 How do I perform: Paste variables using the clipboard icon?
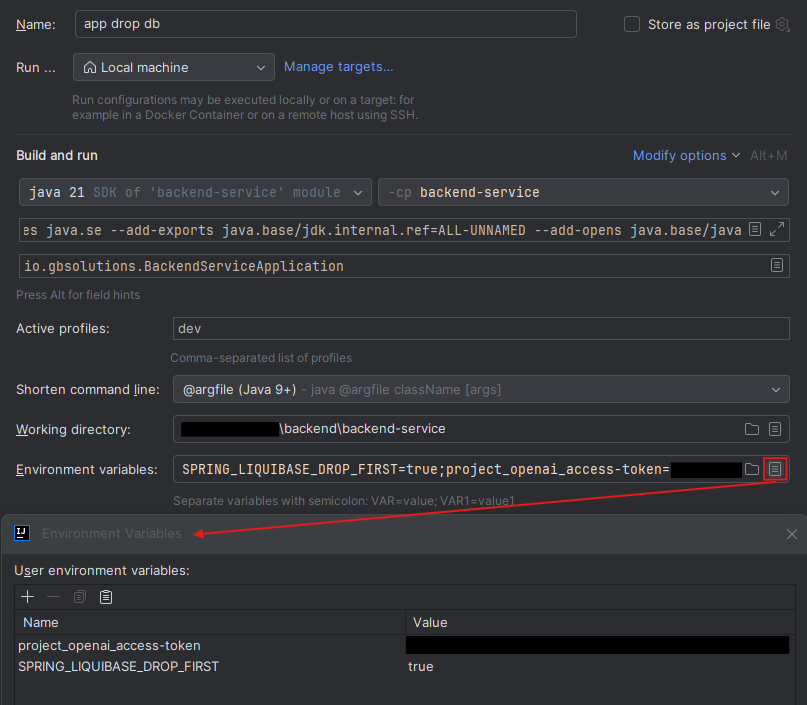pos(106,596)
